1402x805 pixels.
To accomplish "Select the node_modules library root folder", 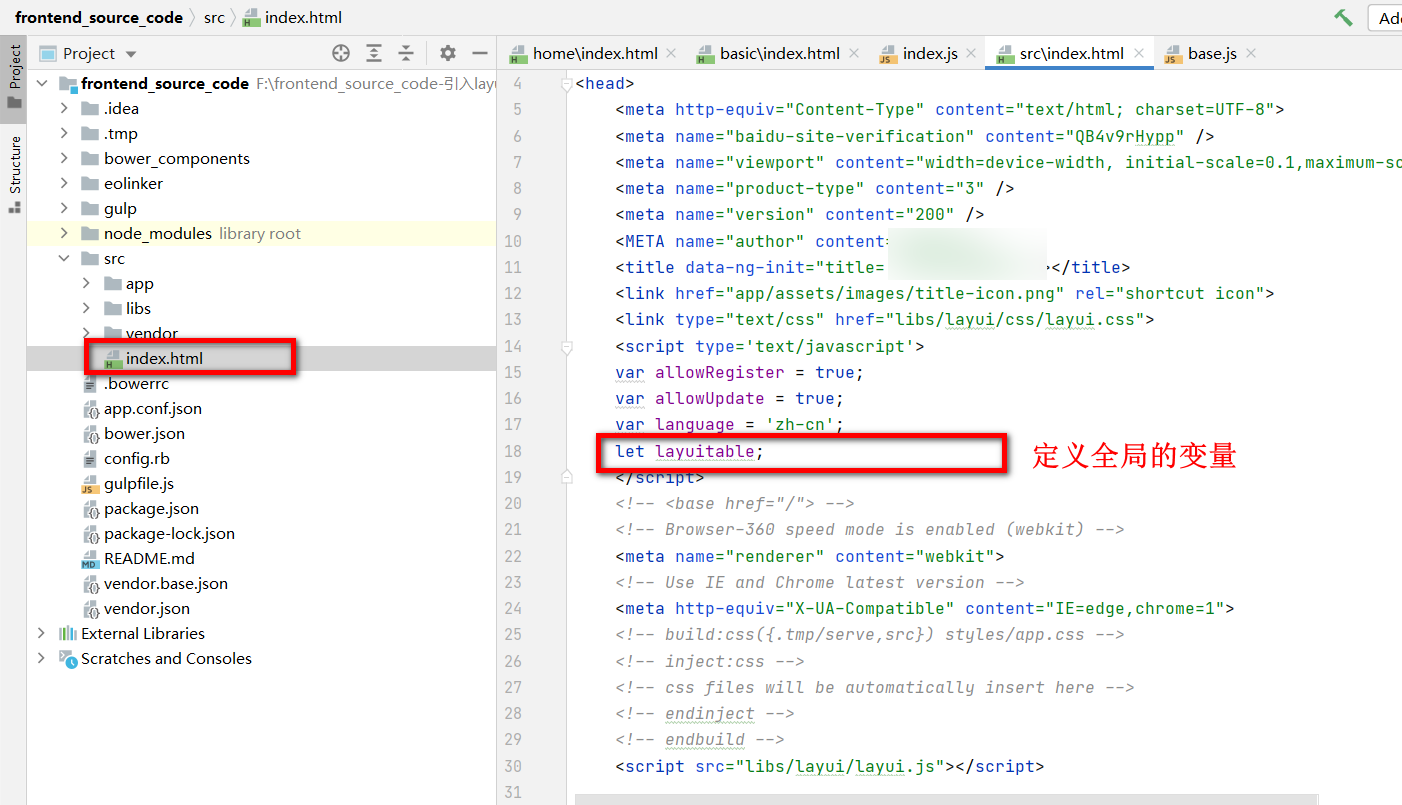I will [261, 233].
